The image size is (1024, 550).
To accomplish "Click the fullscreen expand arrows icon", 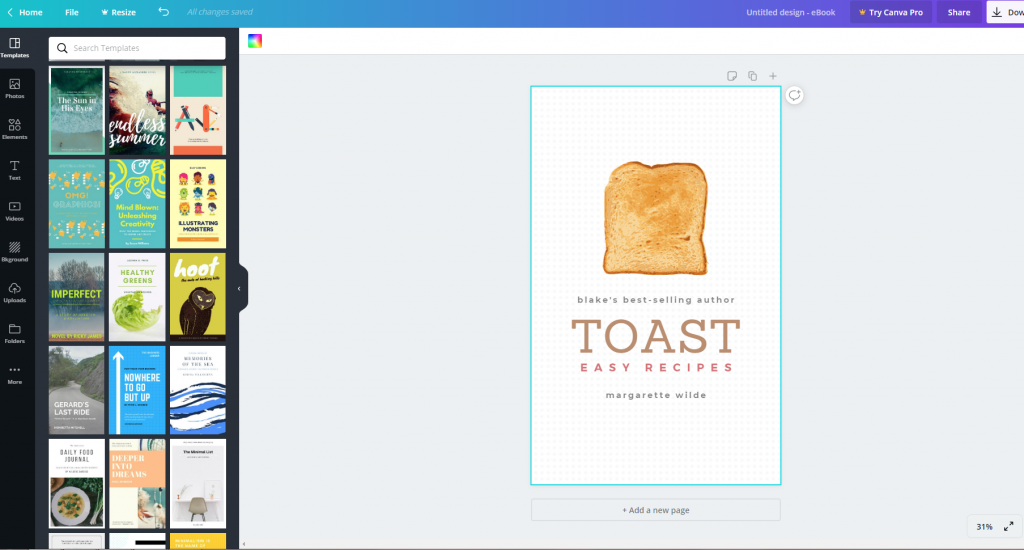I will coord(1008,526).
